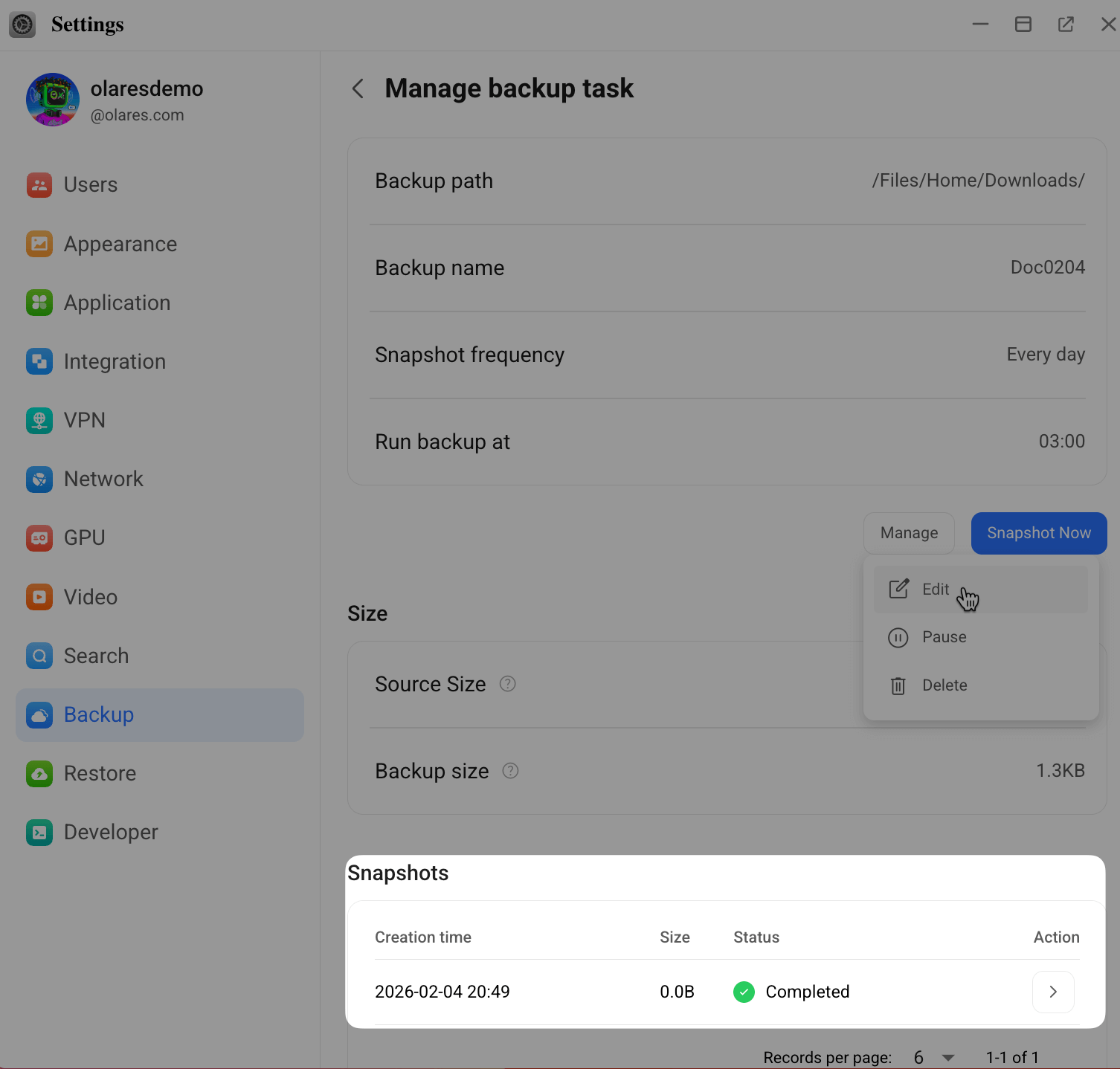The width and height of the screenshot is (1120, 1069).
Task: Click the Users icon in sidebar
Action: pos(39,185)
